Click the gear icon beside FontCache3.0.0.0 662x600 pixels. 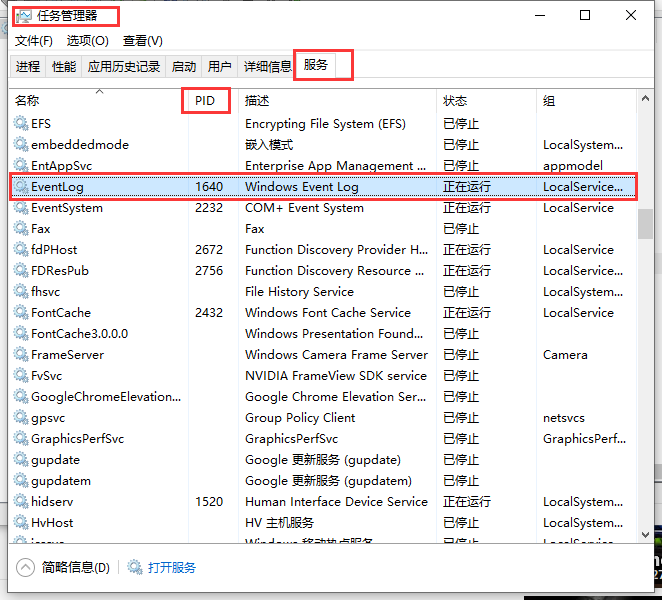click(x=21, y=333)
